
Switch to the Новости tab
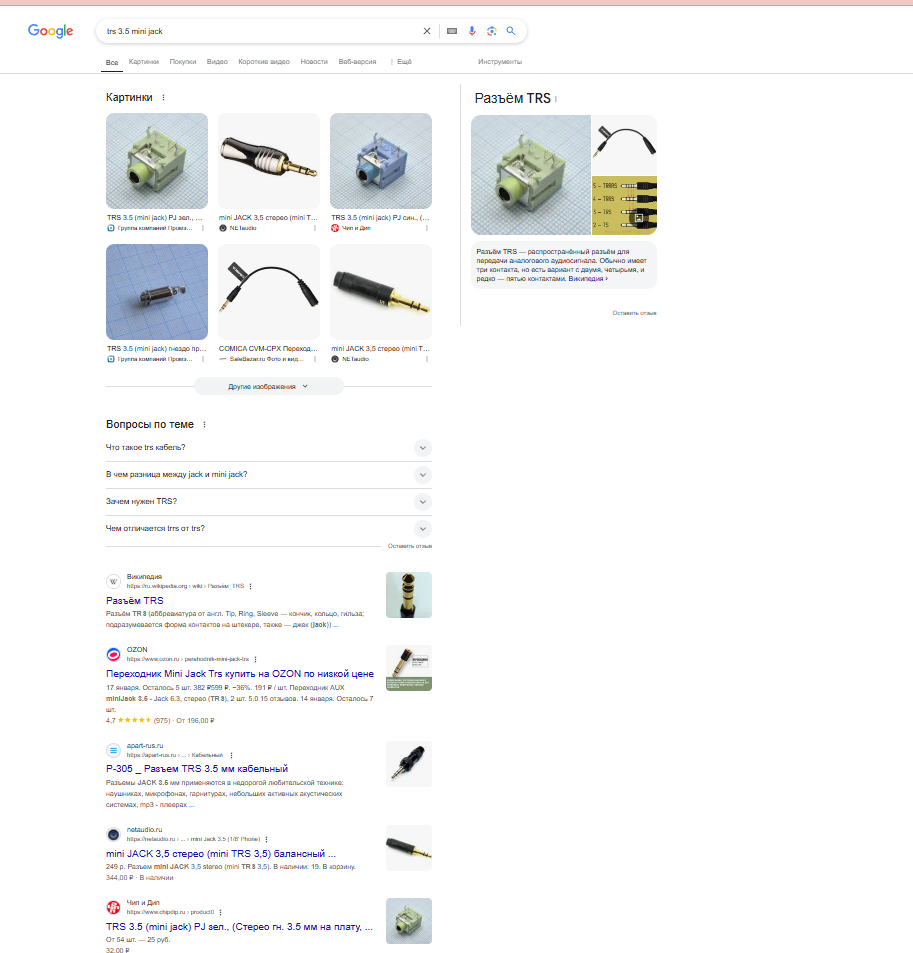click(314, 62)
